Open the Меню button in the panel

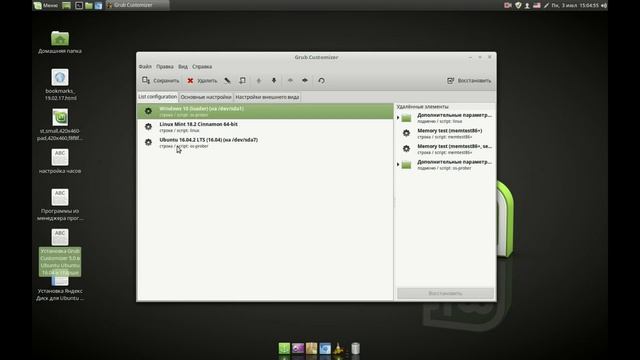(x=46, y=5)
